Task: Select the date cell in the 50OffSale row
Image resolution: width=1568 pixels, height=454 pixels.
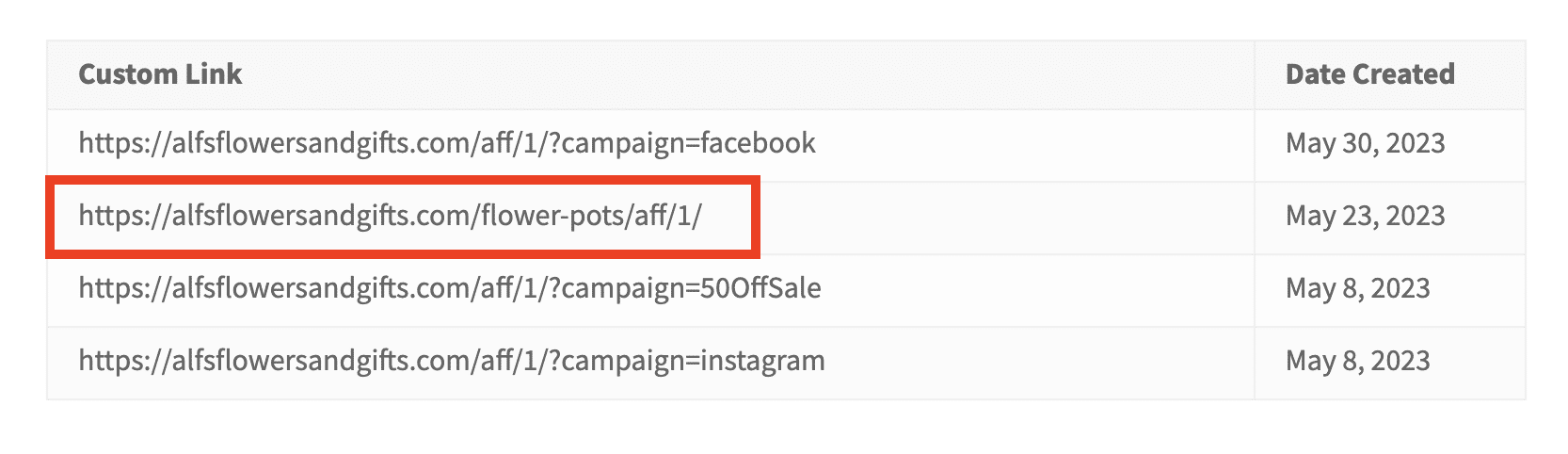Action: (1357, 288)
